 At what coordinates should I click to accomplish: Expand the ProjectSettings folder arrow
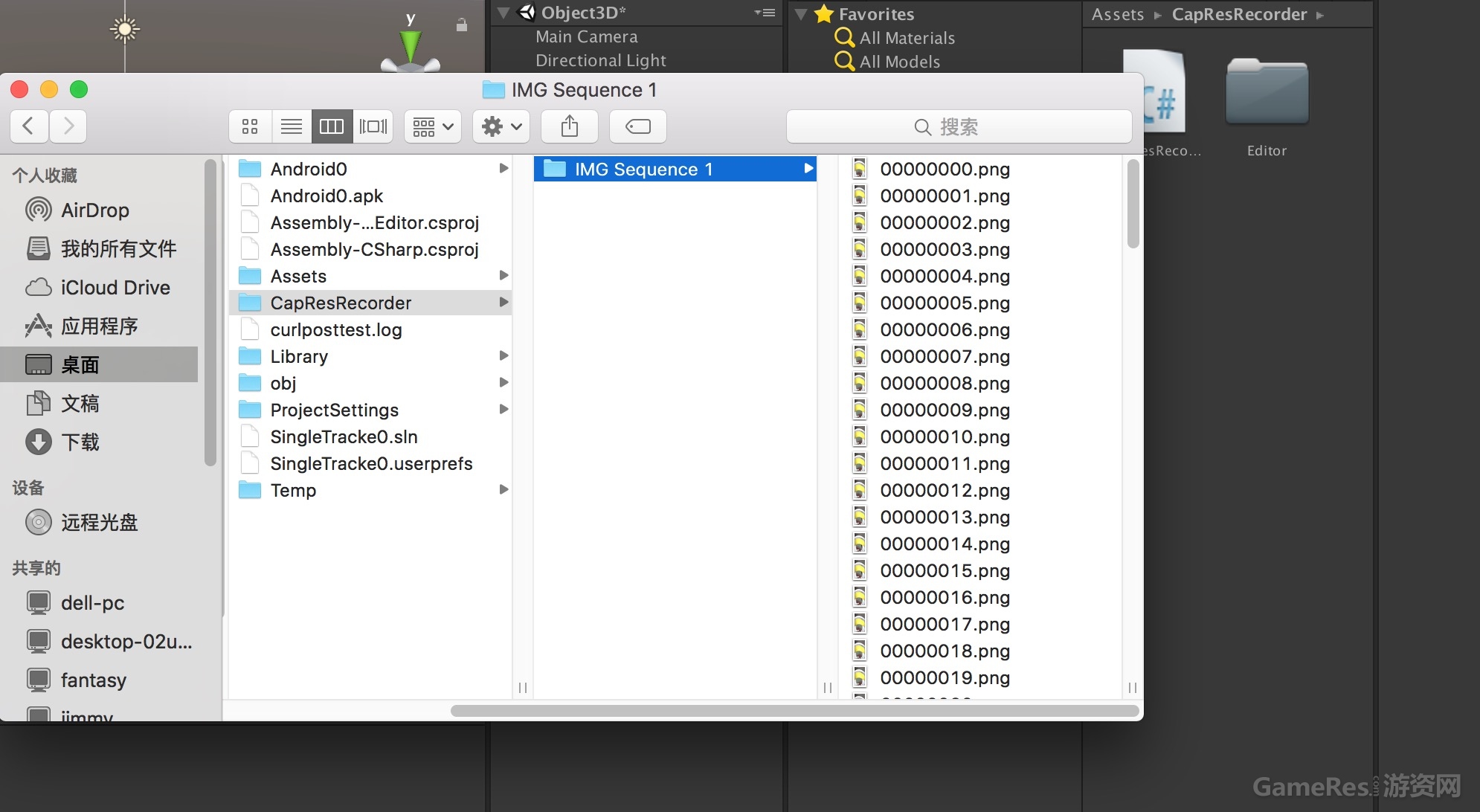[503, 410]
